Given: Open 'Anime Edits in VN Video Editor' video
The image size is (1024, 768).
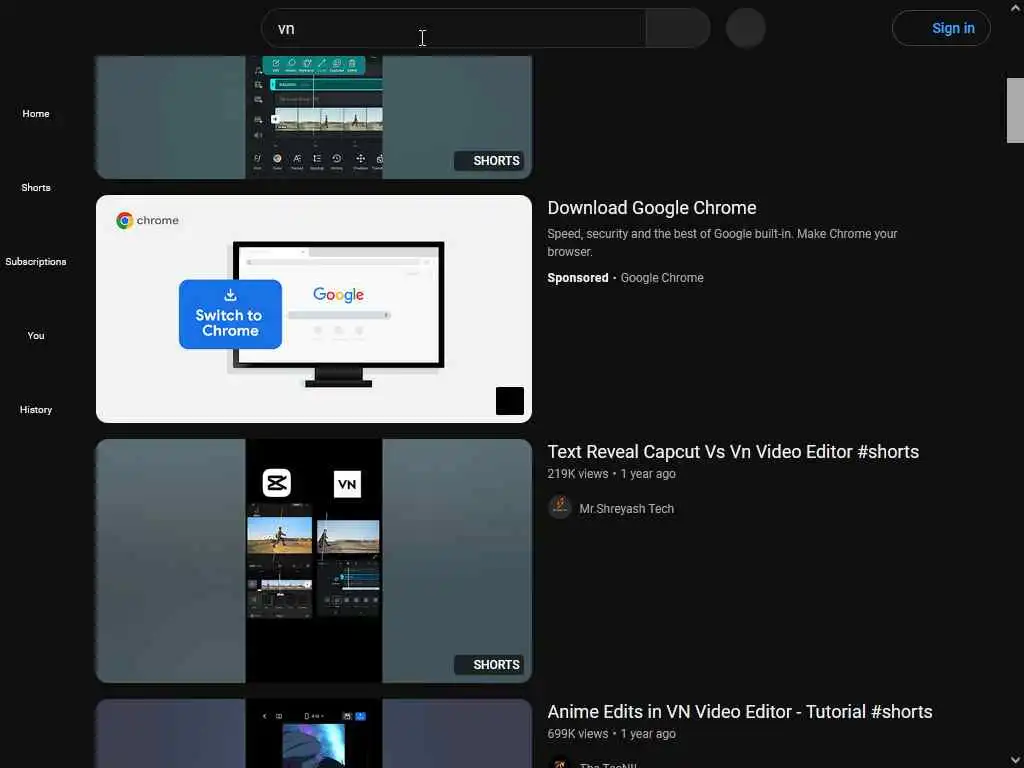Looking at the screenshot, I should click(x=740, y=712).
